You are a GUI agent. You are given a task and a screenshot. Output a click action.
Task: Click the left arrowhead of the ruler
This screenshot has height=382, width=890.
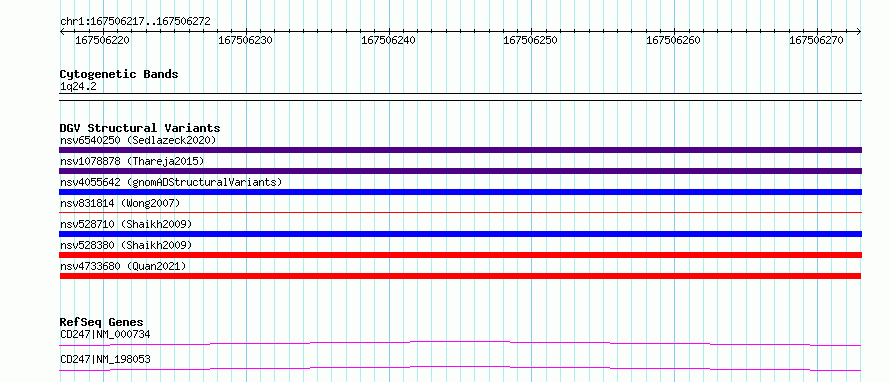(62, 31)
